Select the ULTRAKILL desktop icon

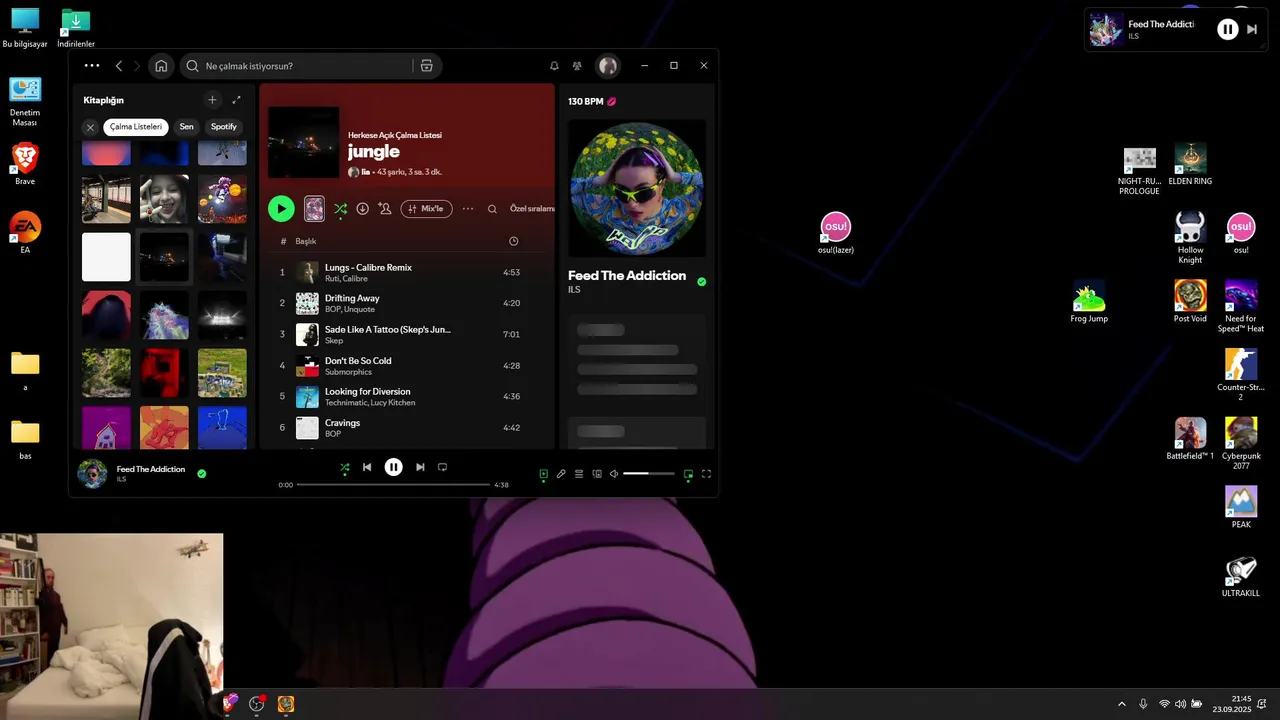coord(1241,577)
